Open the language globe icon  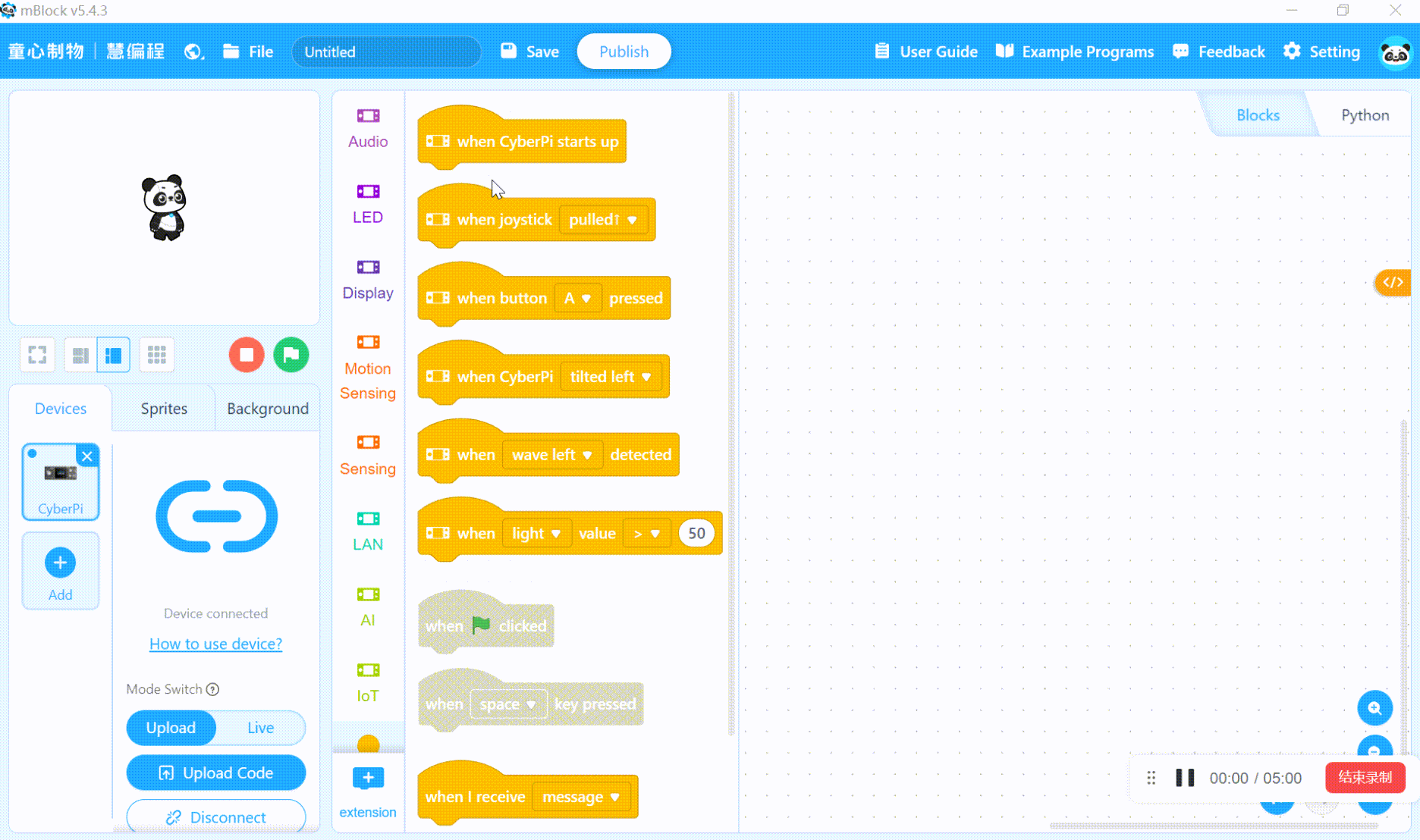coord(193,52)
